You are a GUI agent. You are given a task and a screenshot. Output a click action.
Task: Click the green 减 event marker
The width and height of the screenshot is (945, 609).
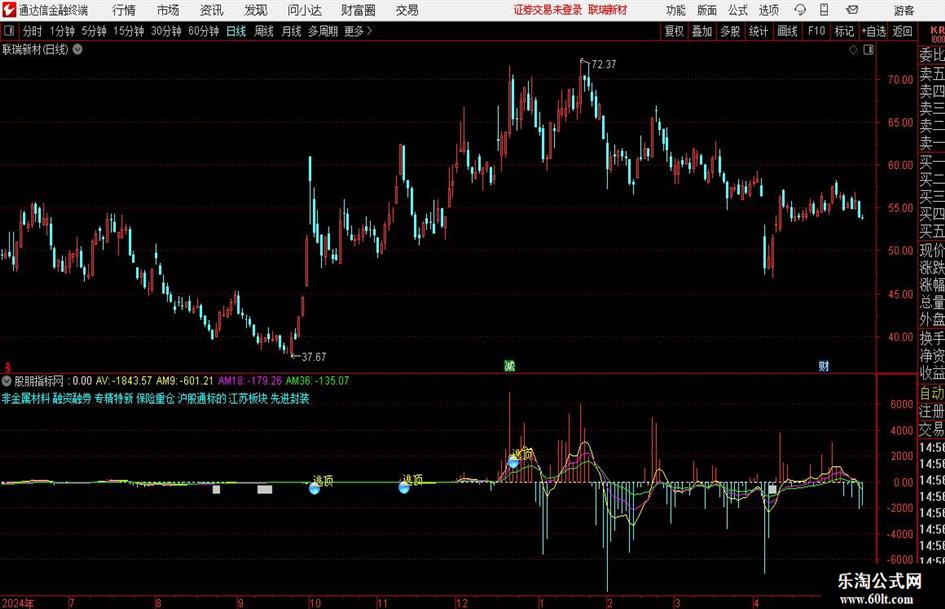(509, 365)
